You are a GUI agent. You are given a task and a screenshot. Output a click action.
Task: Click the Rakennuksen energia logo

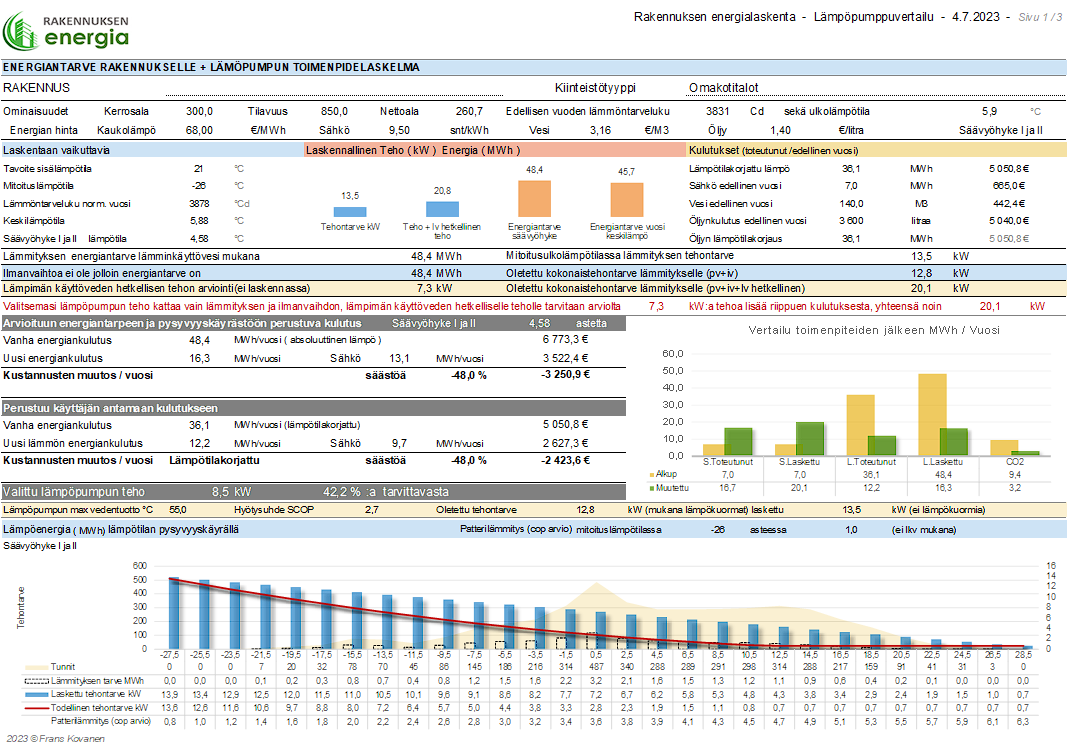coord(67,29)
